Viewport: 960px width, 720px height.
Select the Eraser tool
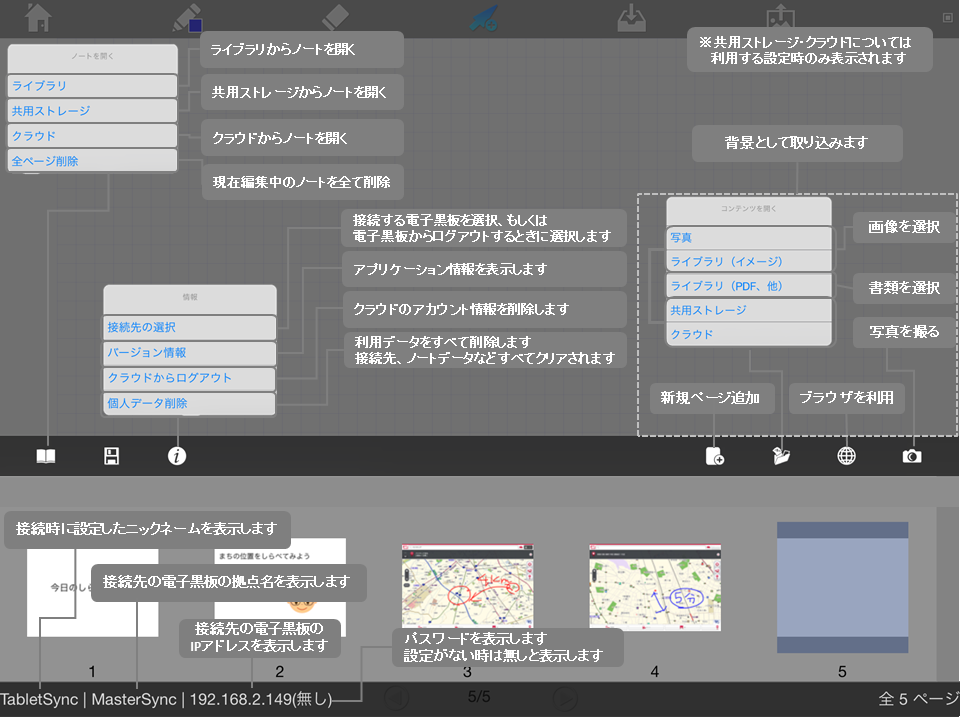335,17
